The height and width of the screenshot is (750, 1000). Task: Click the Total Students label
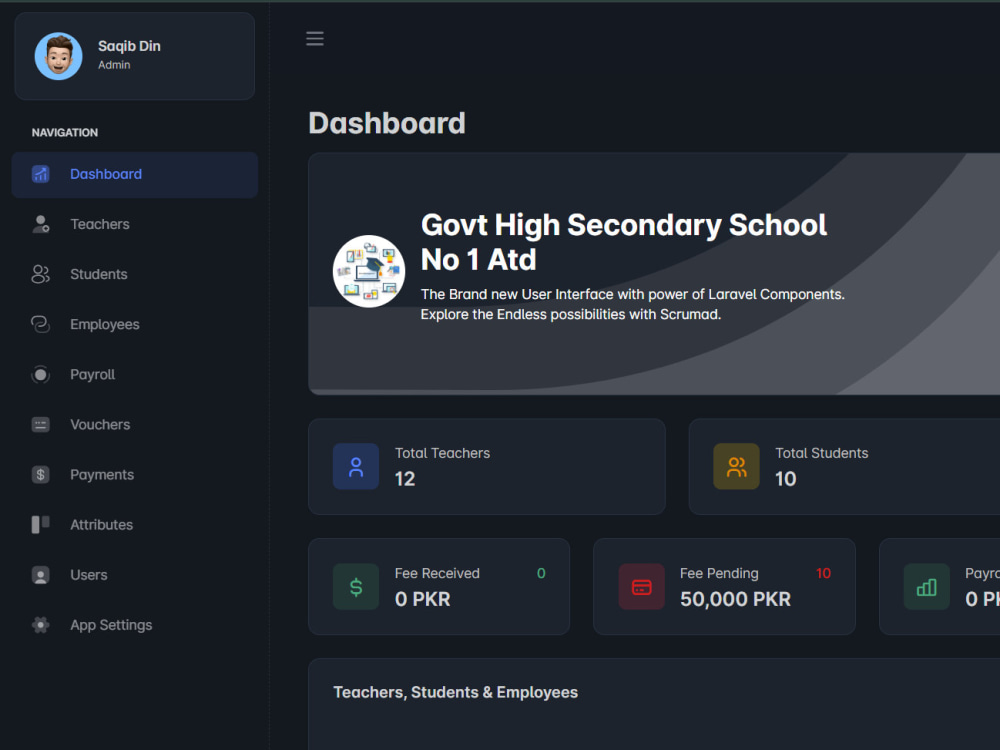tap(821, 453)
